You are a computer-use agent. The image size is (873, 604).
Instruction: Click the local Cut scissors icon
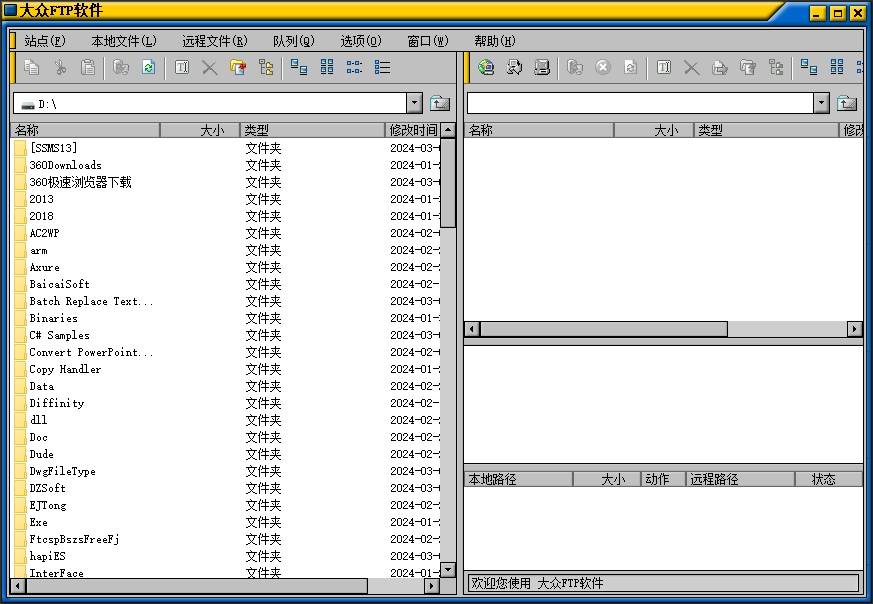60,68
